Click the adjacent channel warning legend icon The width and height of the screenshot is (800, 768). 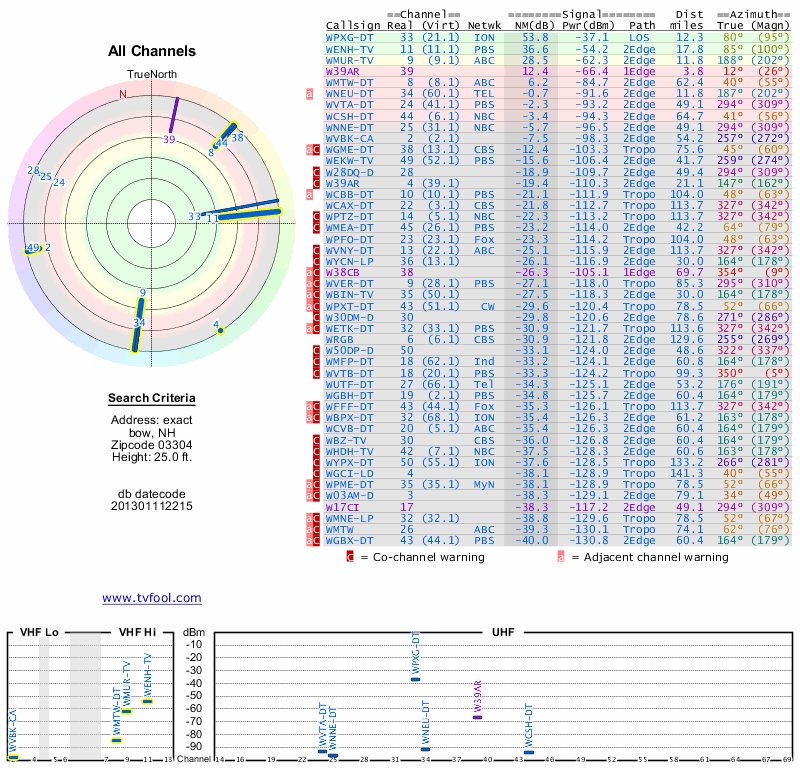click(561, 557)
